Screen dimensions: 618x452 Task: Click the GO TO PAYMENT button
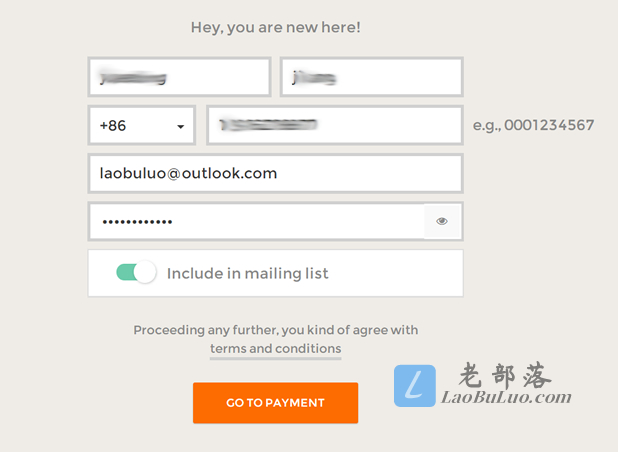[x=275, y=403]
